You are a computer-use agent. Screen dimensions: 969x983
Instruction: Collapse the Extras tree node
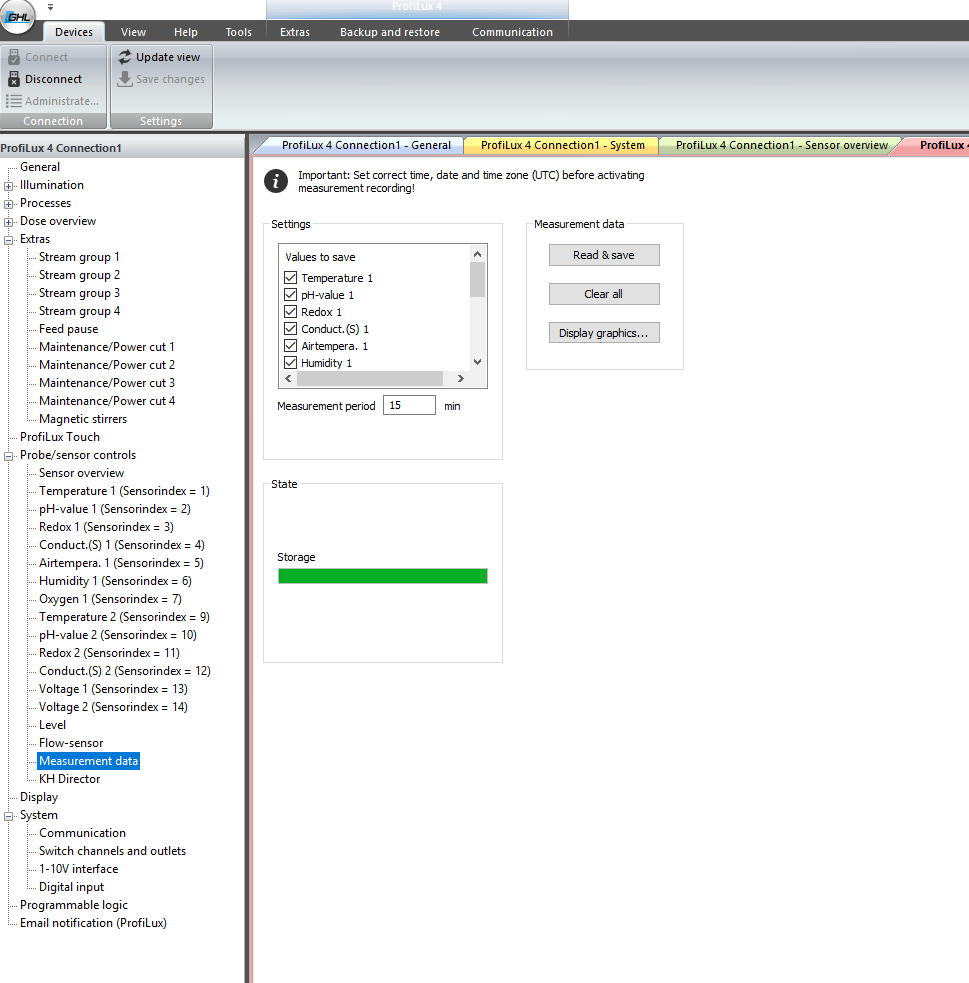pos(8,240)
